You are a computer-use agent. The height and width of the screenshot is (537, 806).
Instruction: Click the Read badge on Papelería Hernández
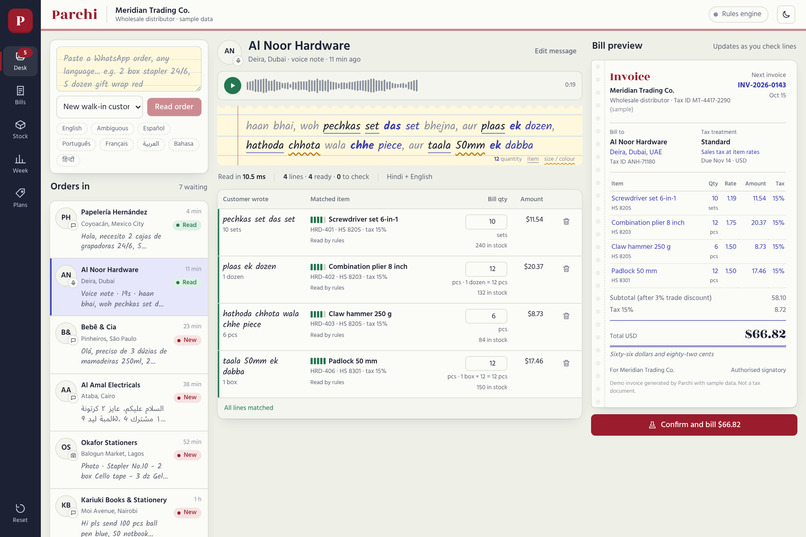point(187,225)
